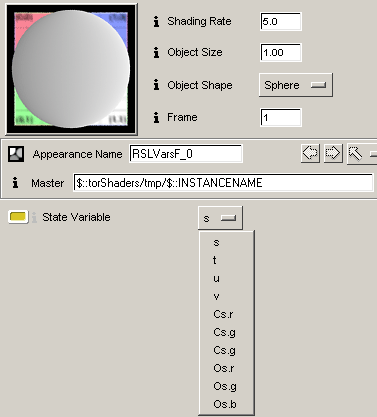Screen dimensions: 377x417
Task: Click the appearance icon left of Appearance Name
Action: 16,154
